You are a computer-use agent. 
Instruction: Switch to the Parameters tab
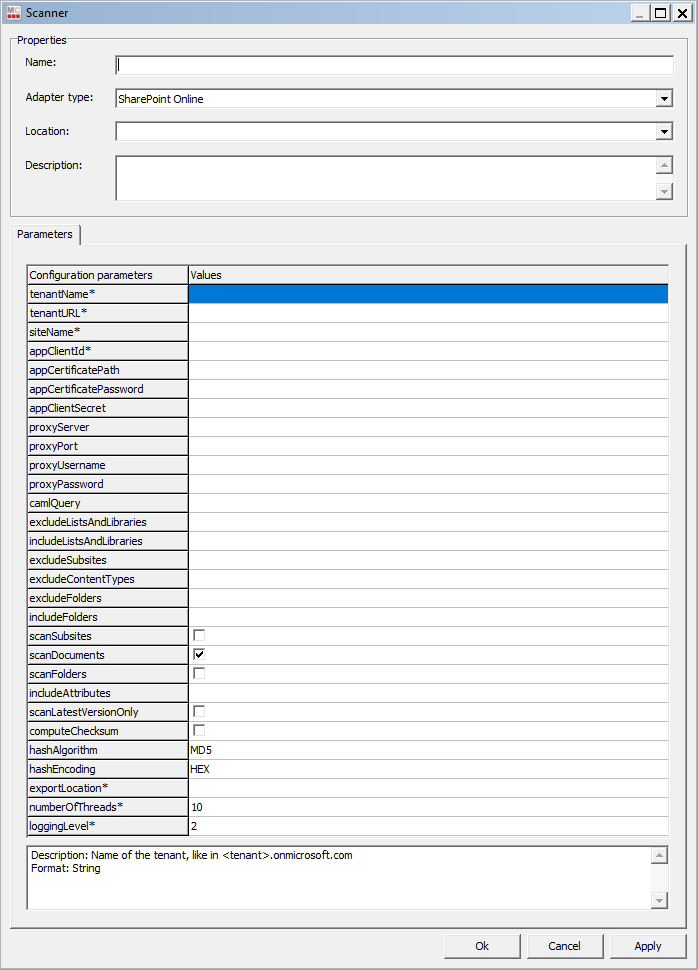point(45,234)
